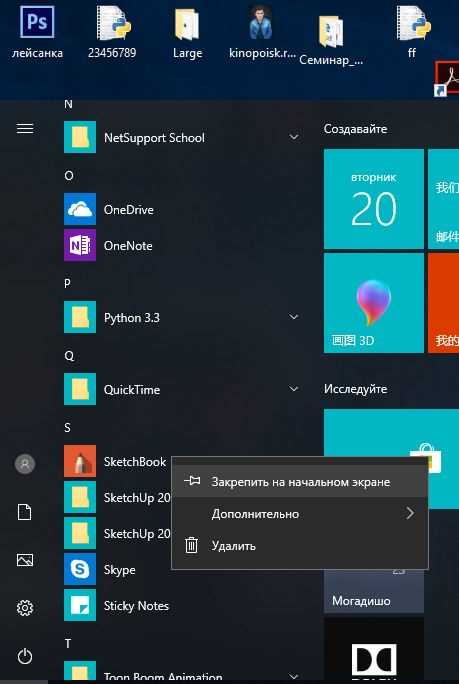The image size is (459, 684).
Task: Click the P letter header in app list
Action: (x=67, y=284)
